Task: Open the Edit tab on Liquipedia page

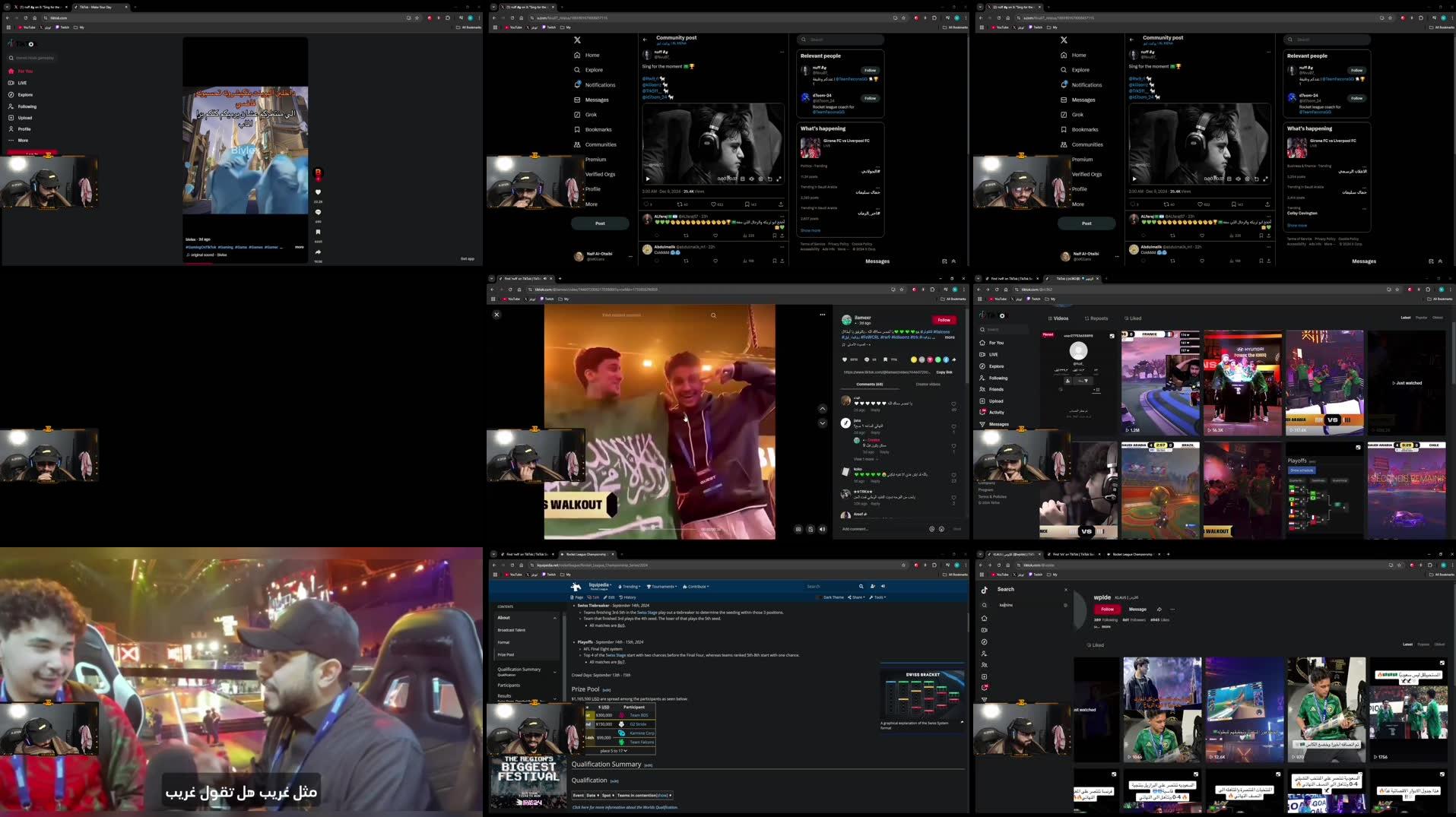Action: point(610,597)
